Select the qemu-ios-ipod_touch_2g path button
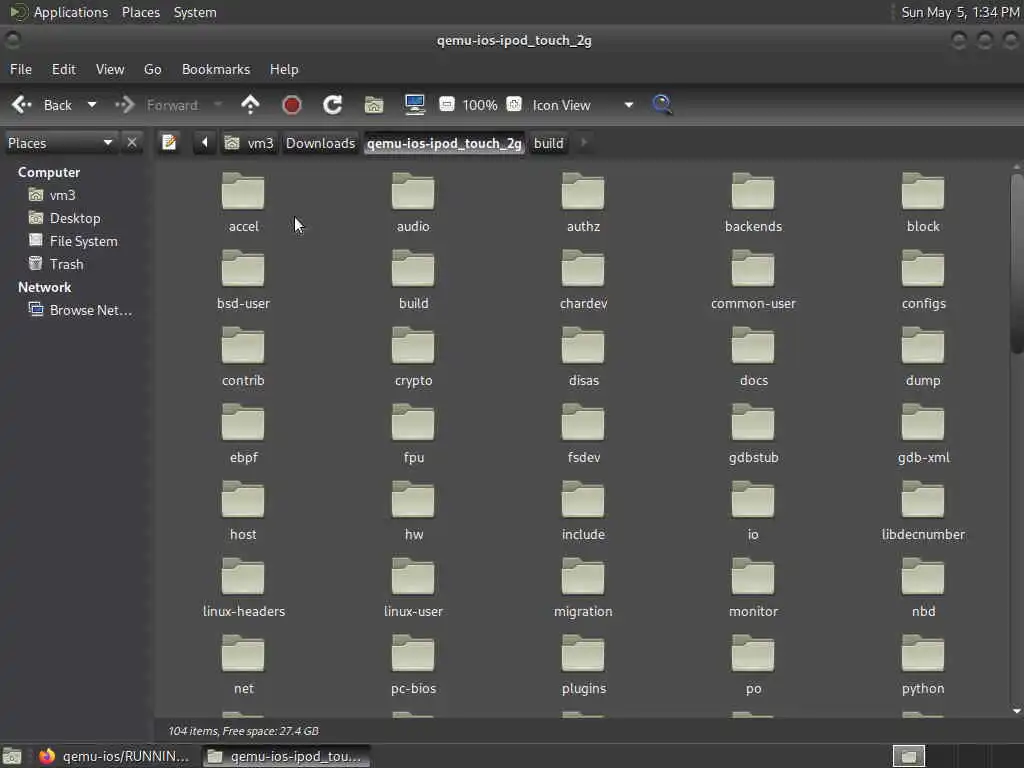Screen dimensions: 1024x768 click(x=444, y=143)
